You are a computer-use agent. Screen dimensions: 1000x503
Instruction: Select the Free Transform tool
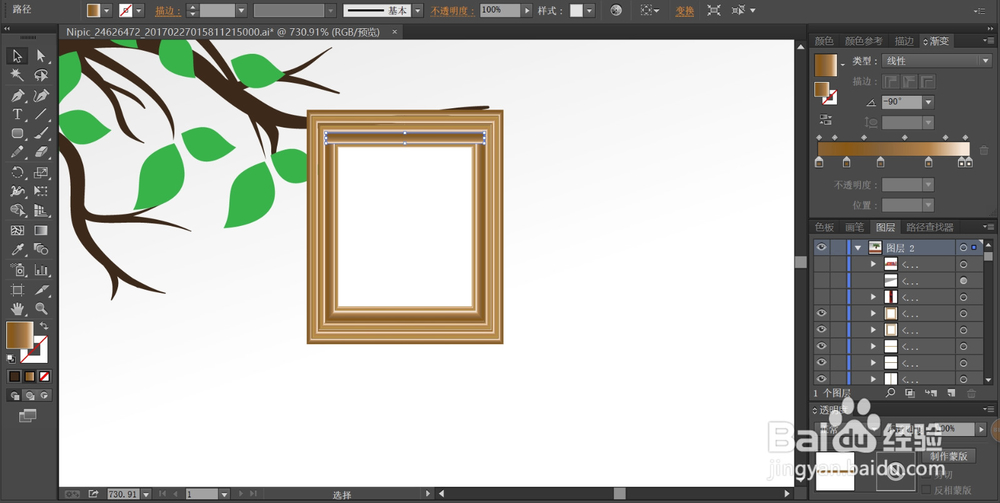(41, 191)
